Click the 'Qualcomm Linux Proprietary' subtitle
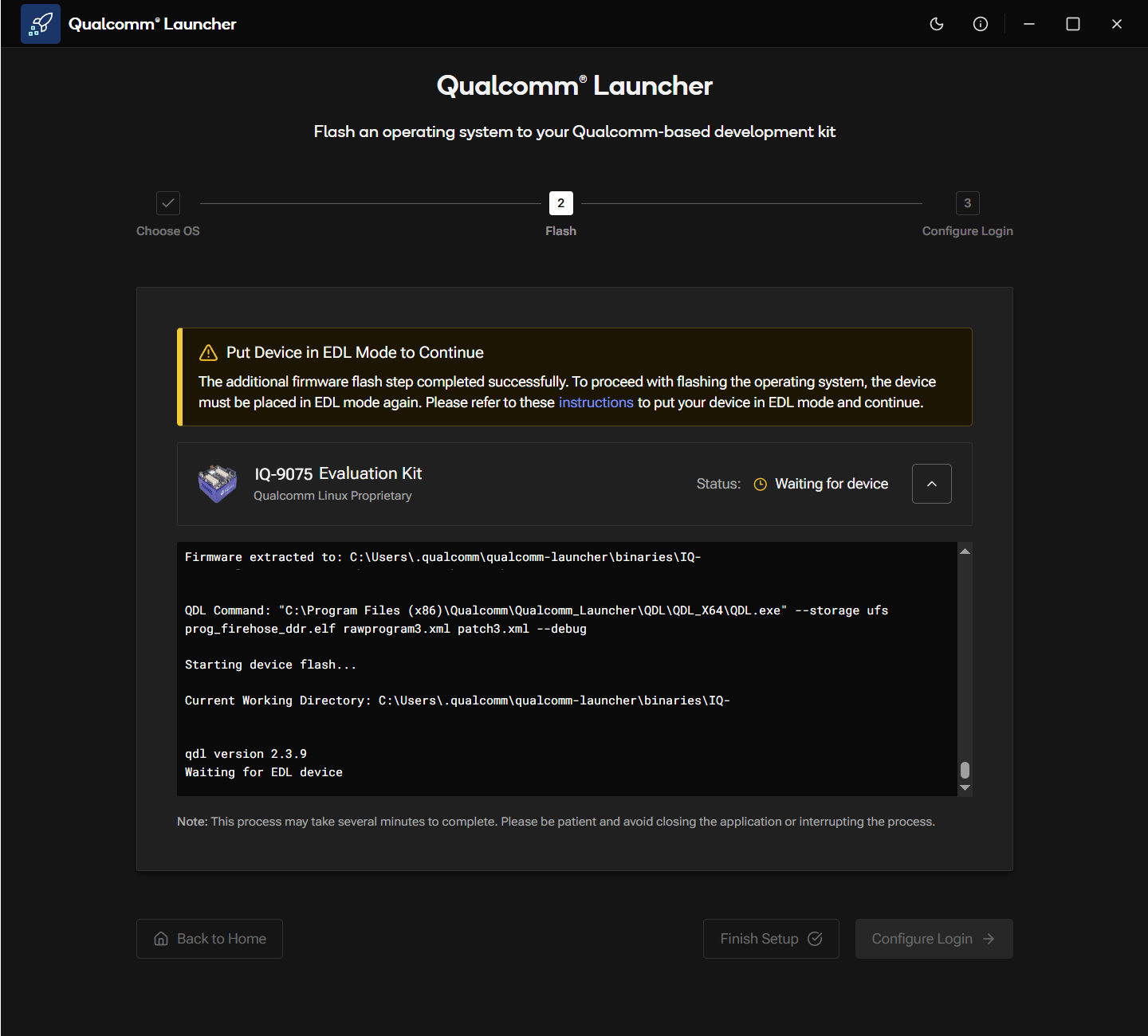Viewport: 1148px width, 1036px height. click(x=332, y=496)
